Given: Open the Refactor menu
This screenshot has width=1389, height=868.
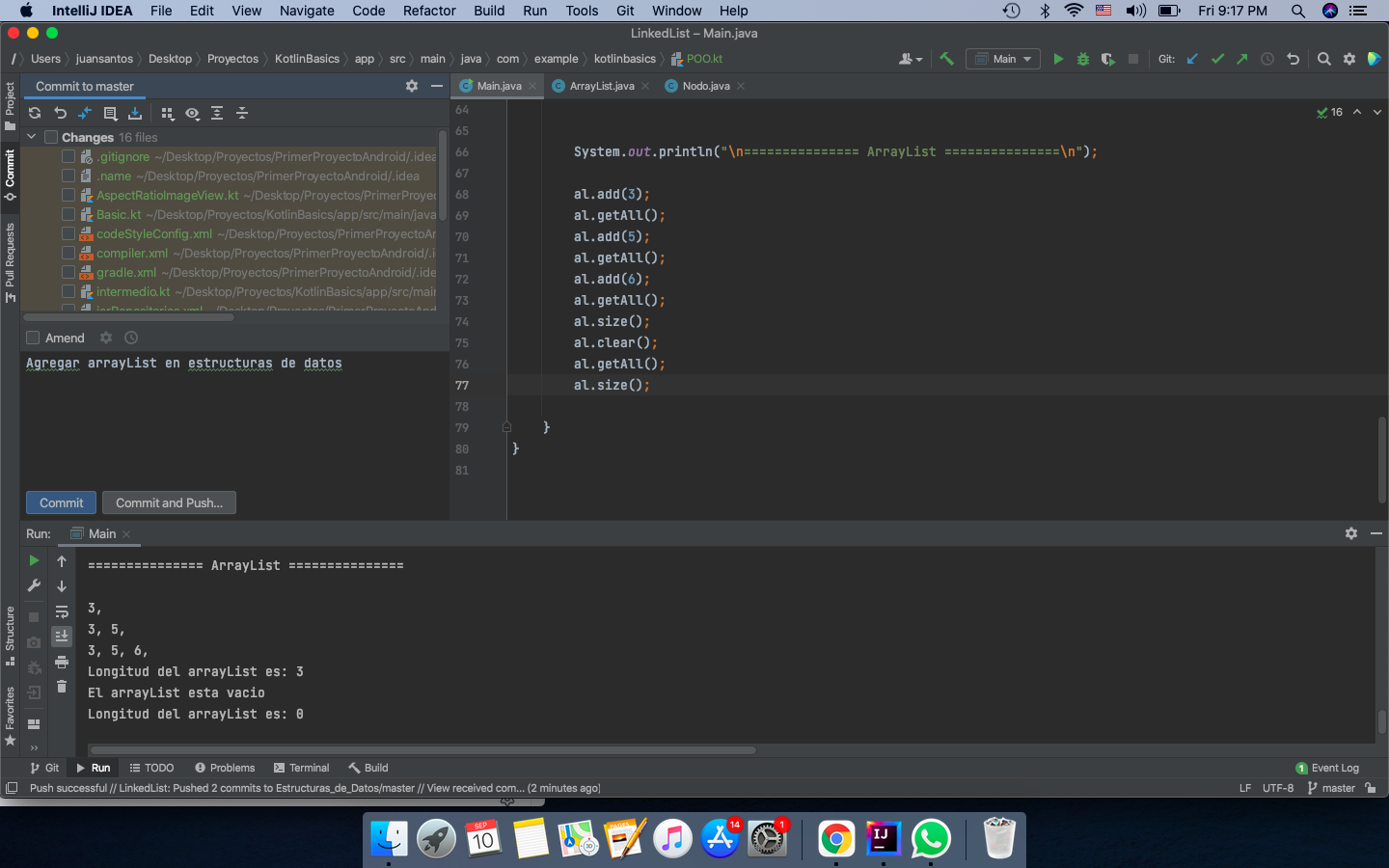Looking at the screenshot, I should tap(428, 11).
